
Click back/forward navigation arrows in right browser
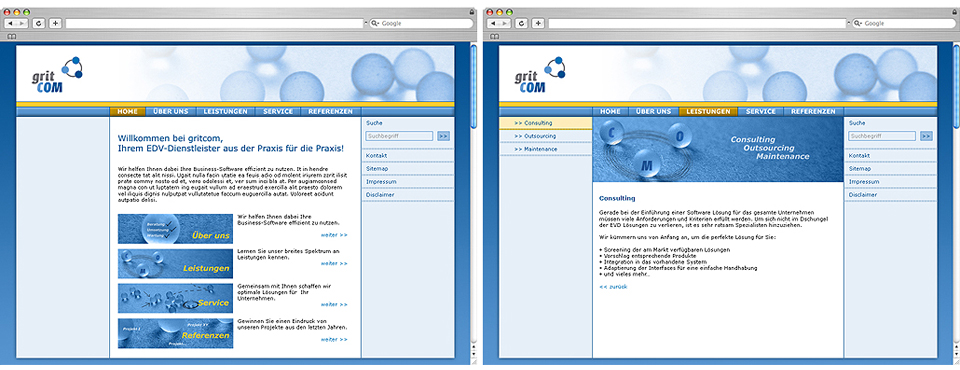499,23
